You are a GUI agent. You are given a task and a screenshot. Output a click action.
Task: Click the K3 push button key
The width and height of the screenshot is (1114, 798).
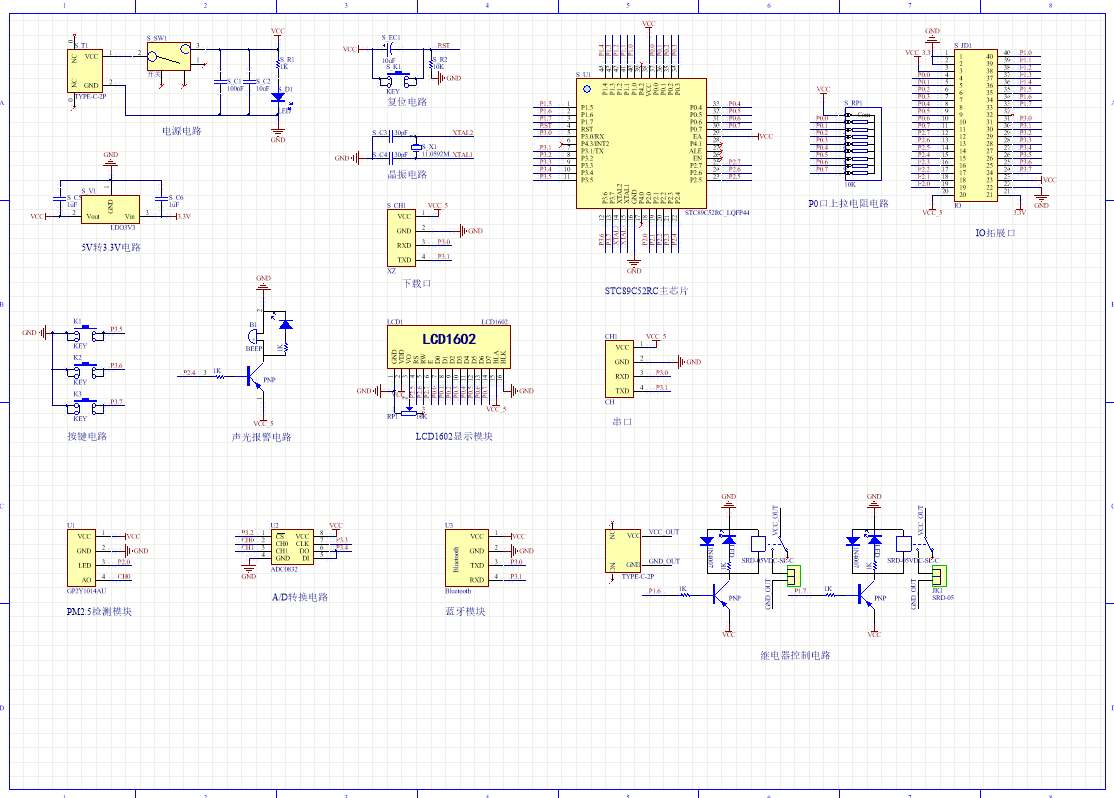tap(87, 406)
